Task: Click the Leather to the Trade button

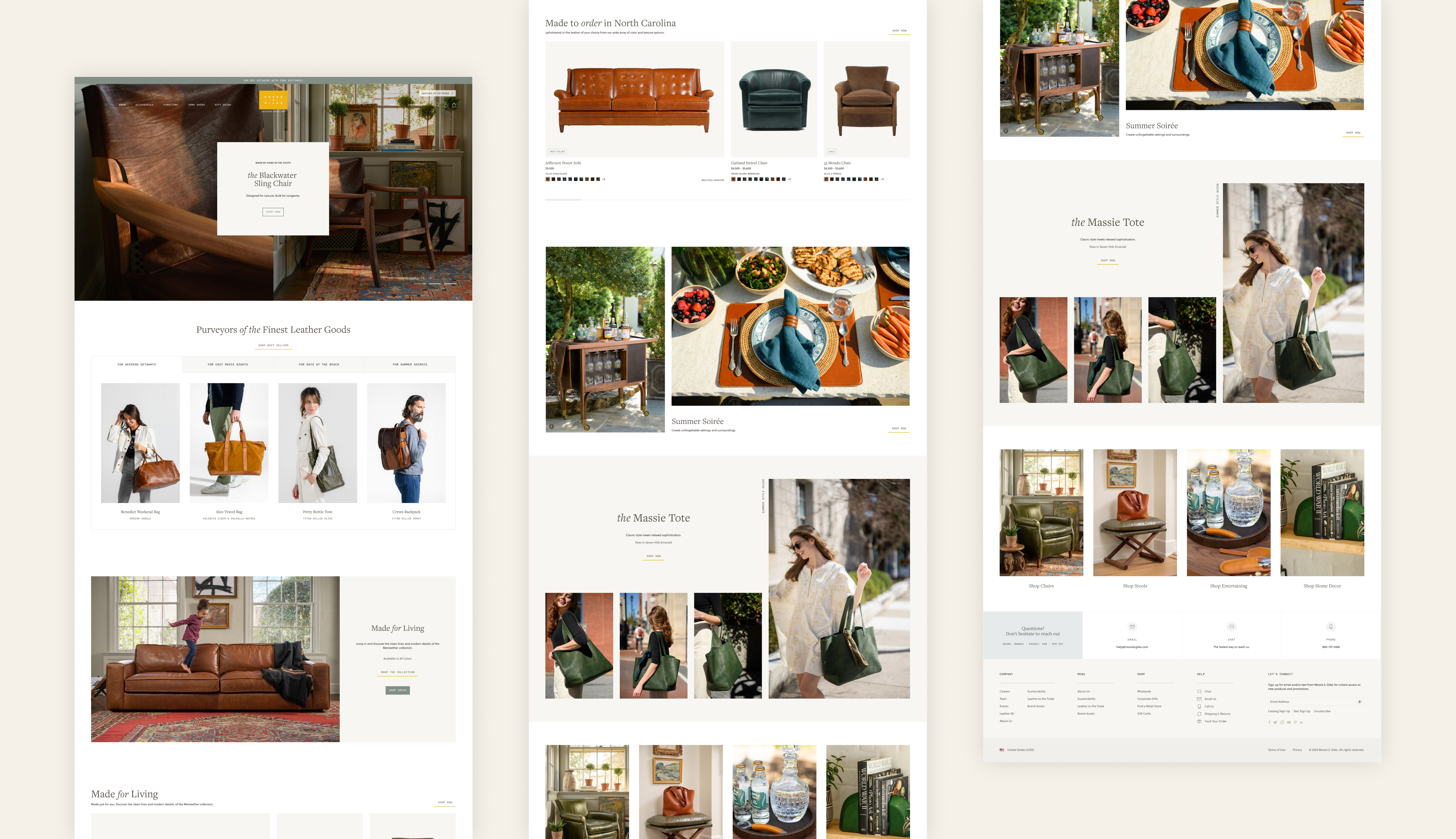Action: (x=438, y=93)
